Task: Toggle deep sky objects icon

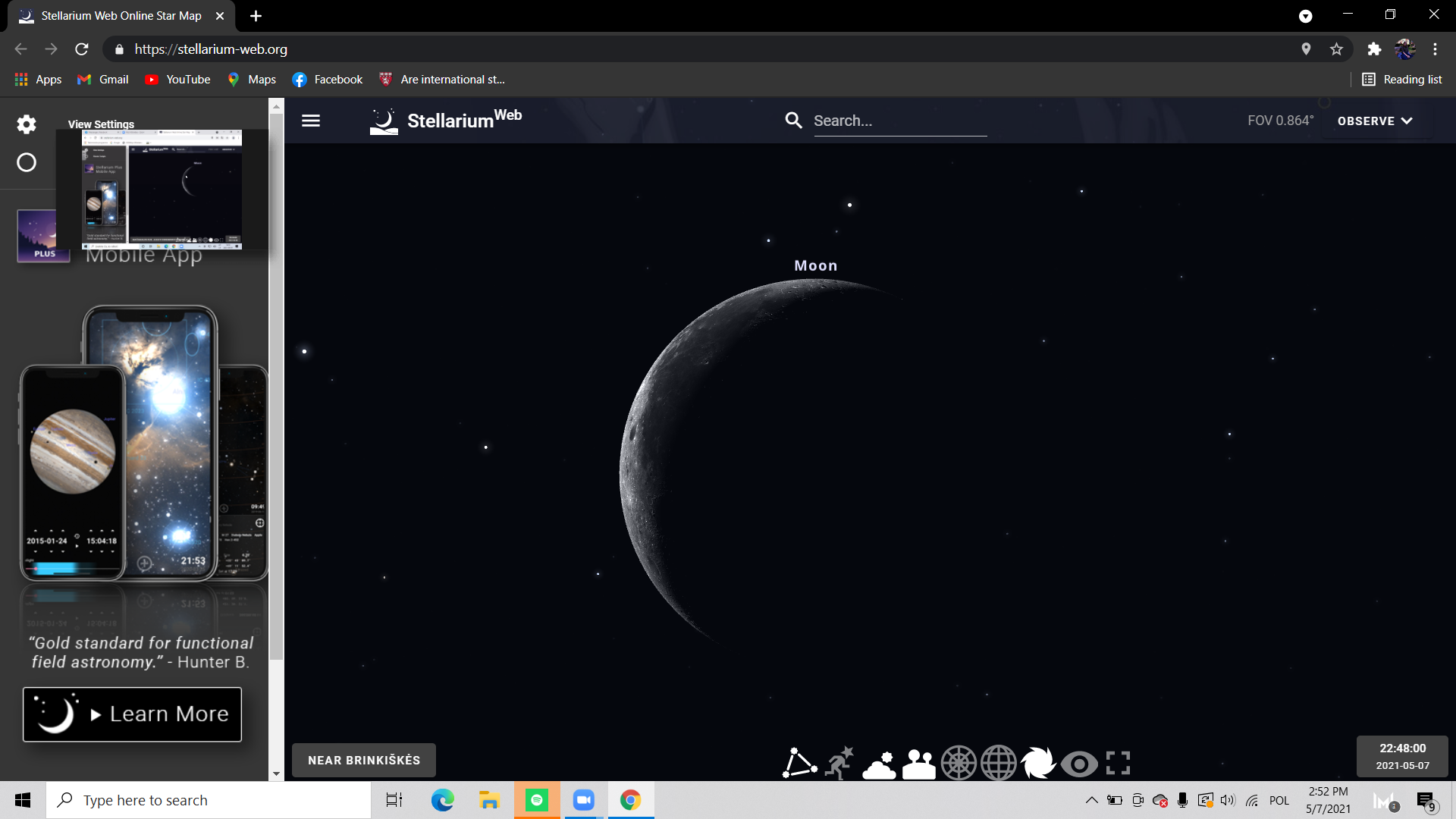Action: (x=1038, y=763)
